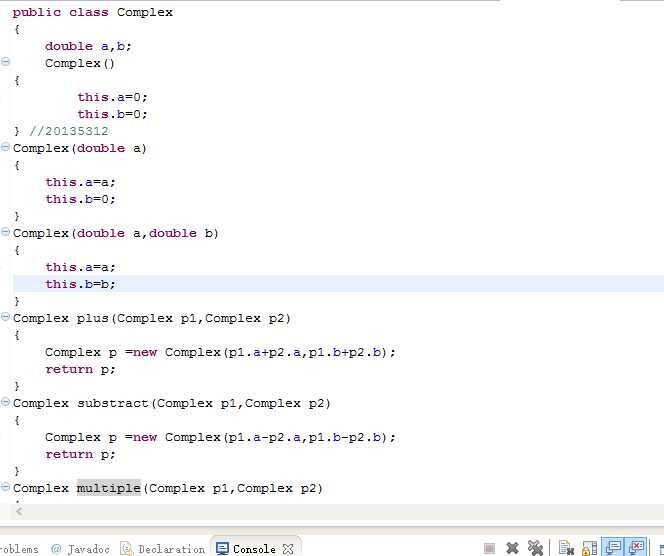
Task: Click the Javadoc tab @ icon
Action: pyautogui.click(x=56, y=549)
